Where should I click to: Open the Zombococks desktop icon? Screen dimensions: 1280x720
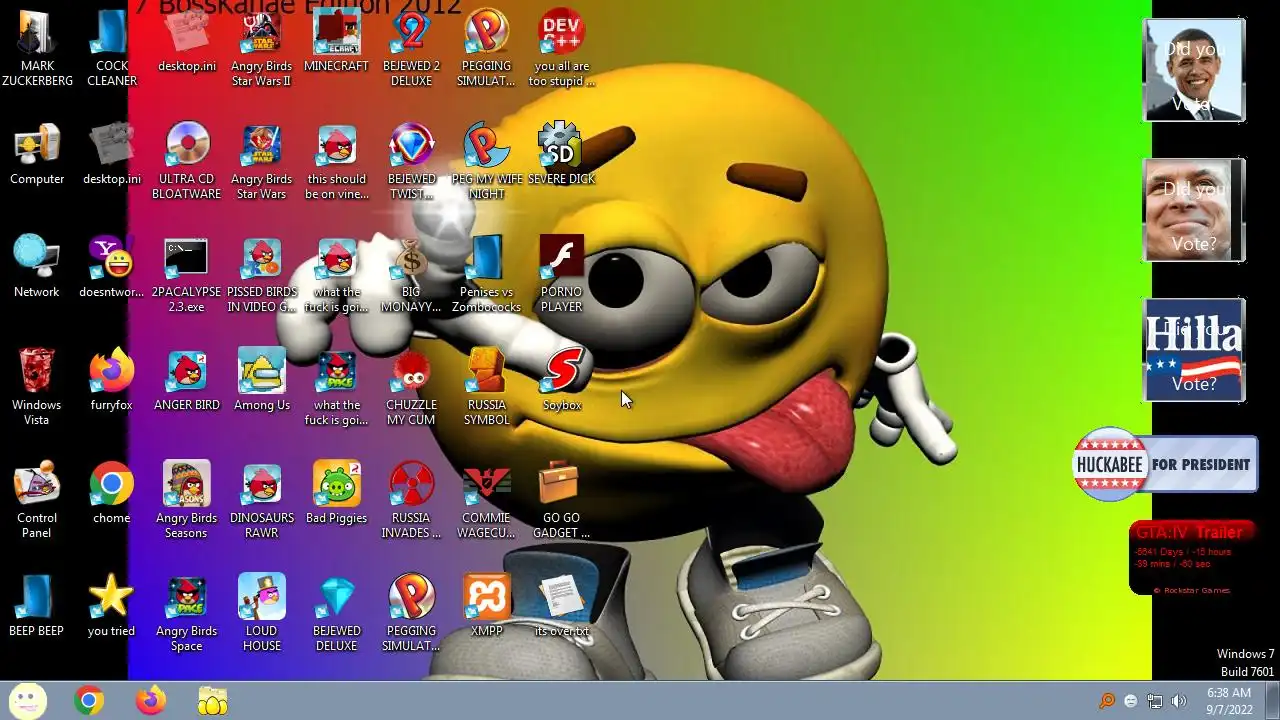tap(487, 274)
